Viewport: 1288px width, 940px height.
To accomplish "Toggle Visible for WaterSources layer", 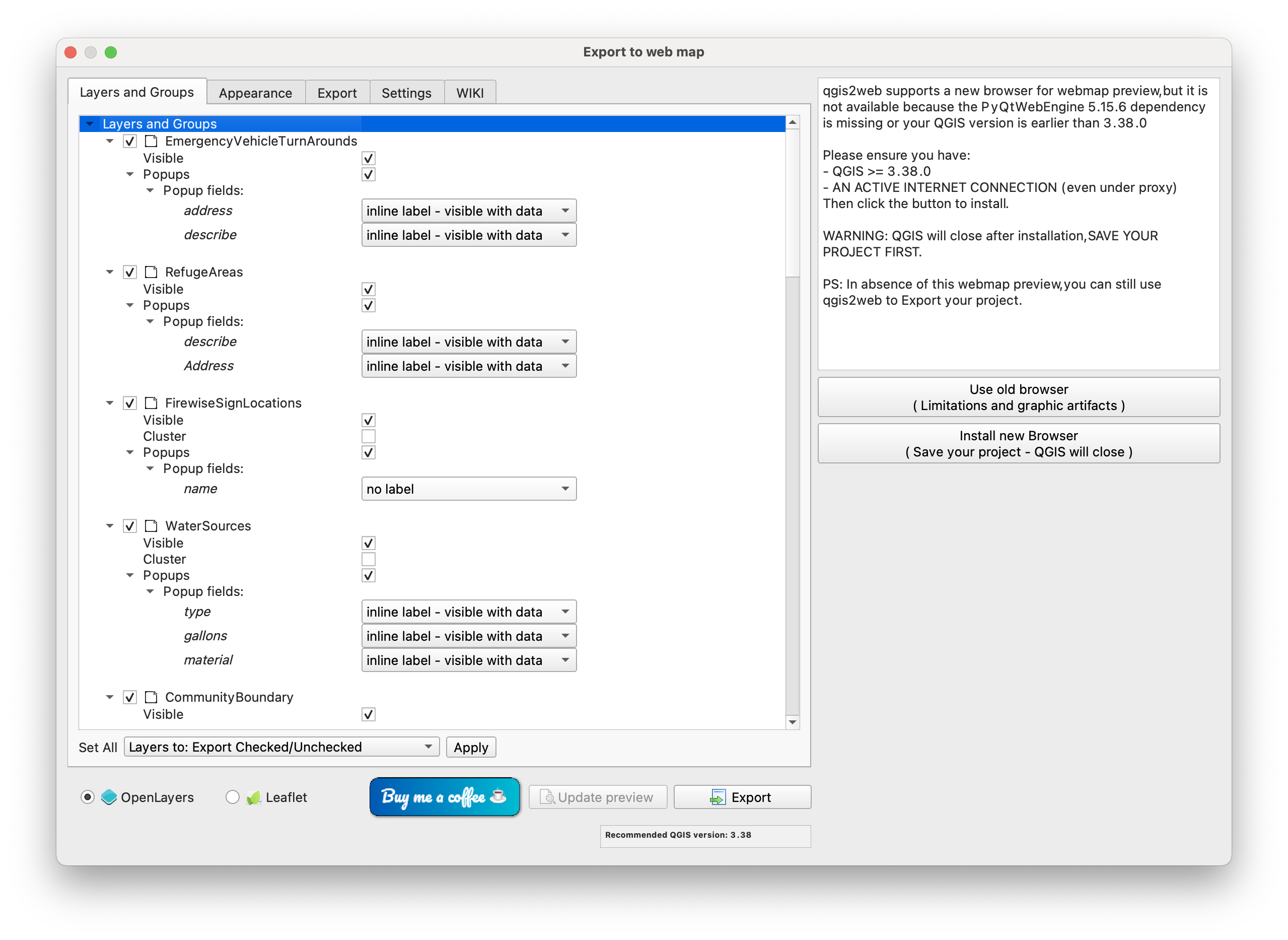I will (x=369, y=543).
